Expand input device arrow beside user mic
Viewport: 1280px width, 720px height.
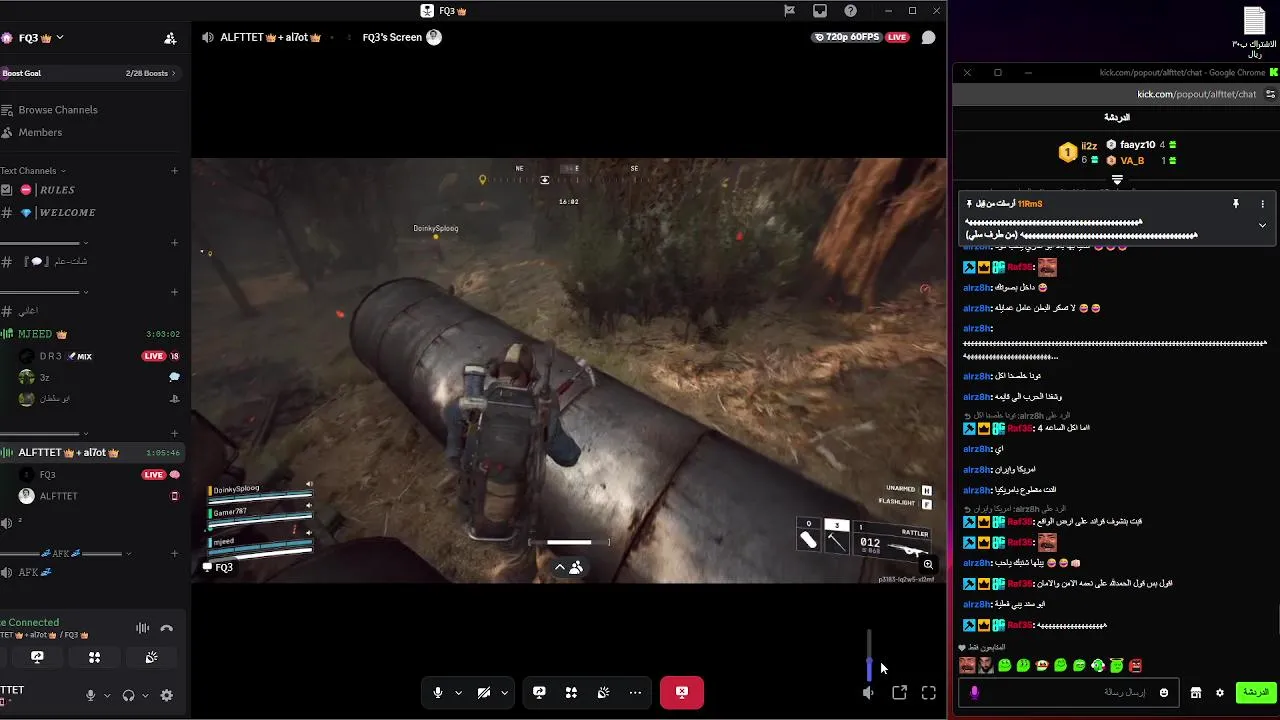click(x=106, y=695)
